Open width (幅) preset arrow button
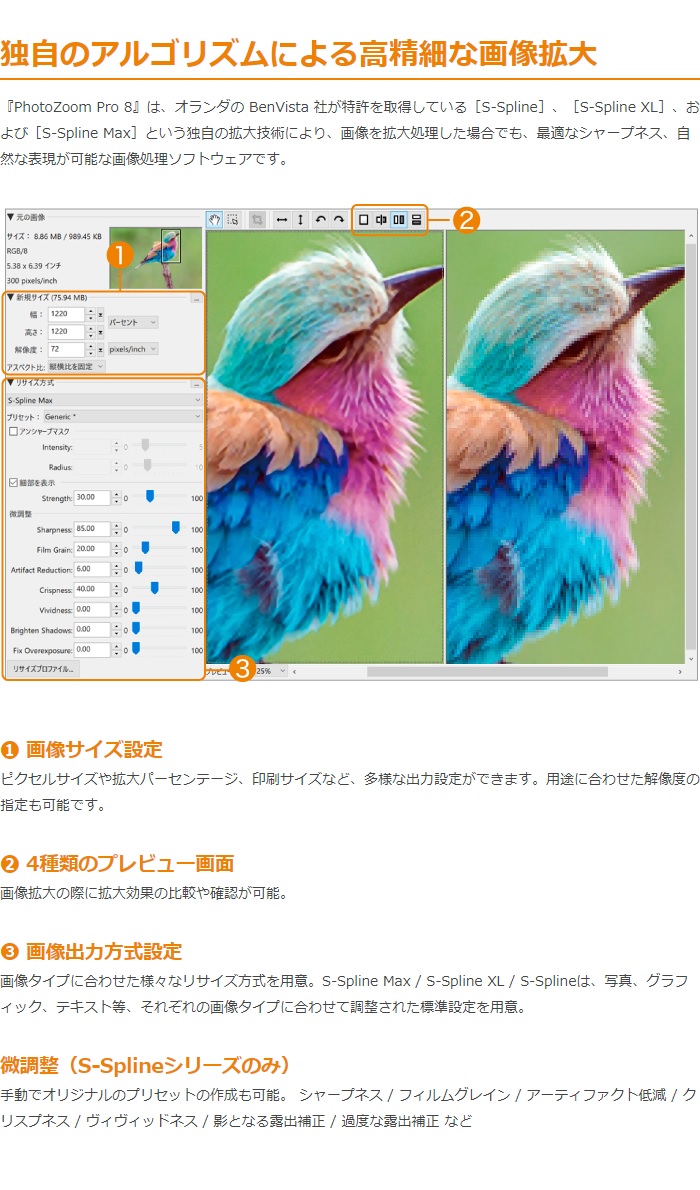This screenshot has height=1190, width=700. (x=101, y=313)
